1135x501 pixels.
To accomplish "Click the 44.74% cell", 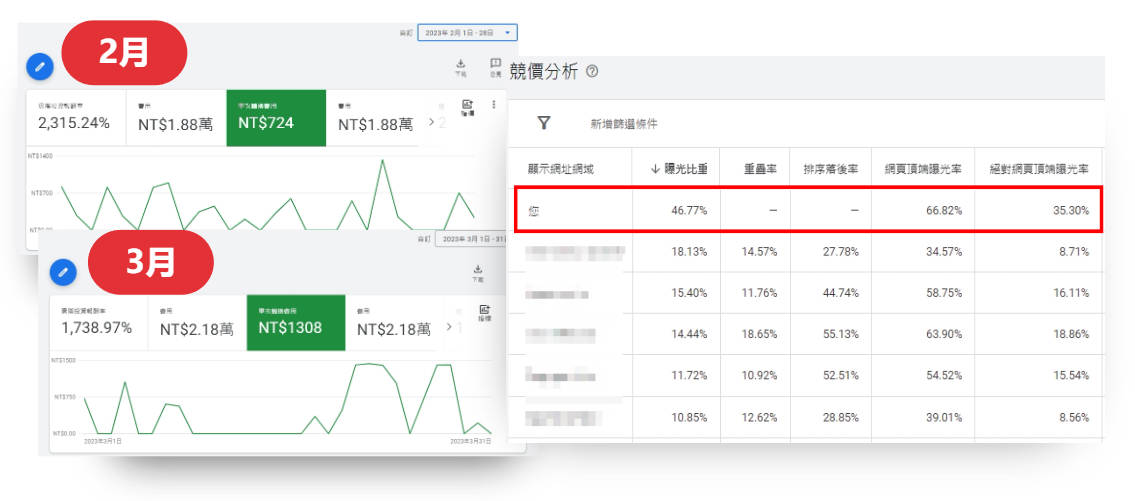I will (x=840, y=292).
